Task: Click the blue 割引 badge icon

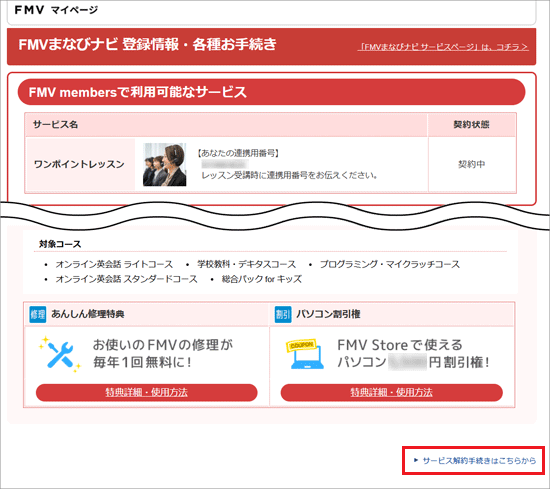Action: point(283,314)
